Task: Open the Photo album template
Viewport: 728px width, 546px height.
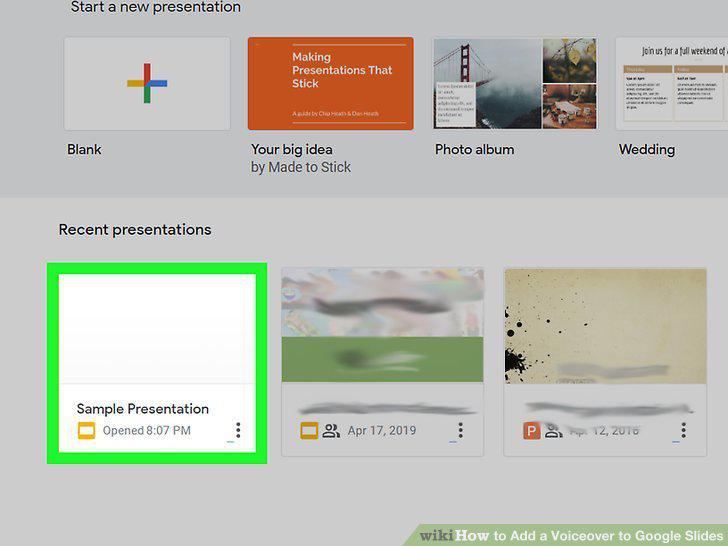Action: pyautogui.click(x=515, y=84)
